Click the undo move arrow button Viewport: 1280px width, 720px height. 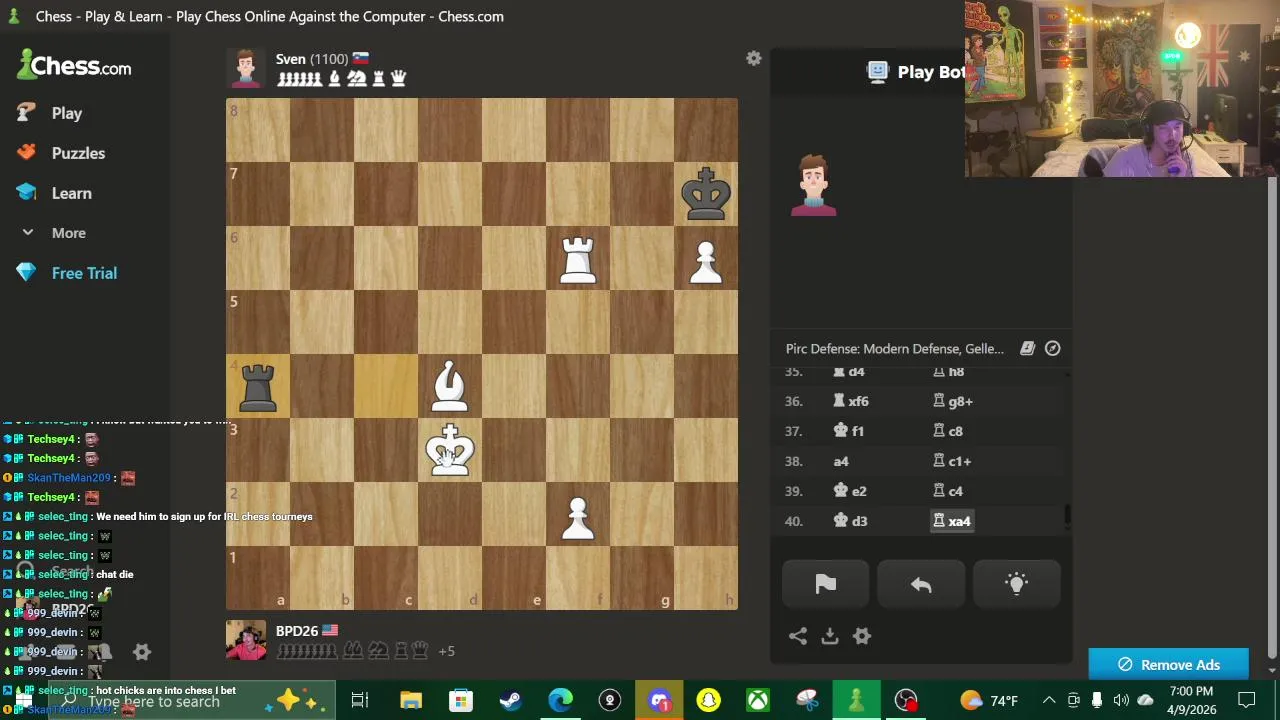point(921,585)
